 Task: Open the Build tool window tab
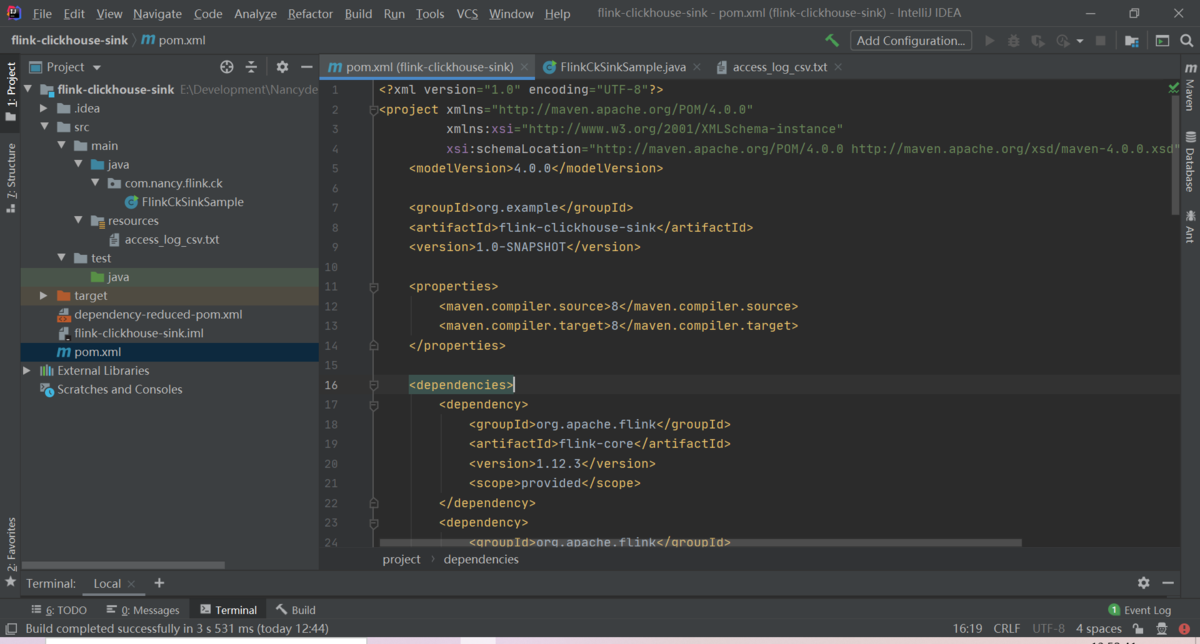296,610
